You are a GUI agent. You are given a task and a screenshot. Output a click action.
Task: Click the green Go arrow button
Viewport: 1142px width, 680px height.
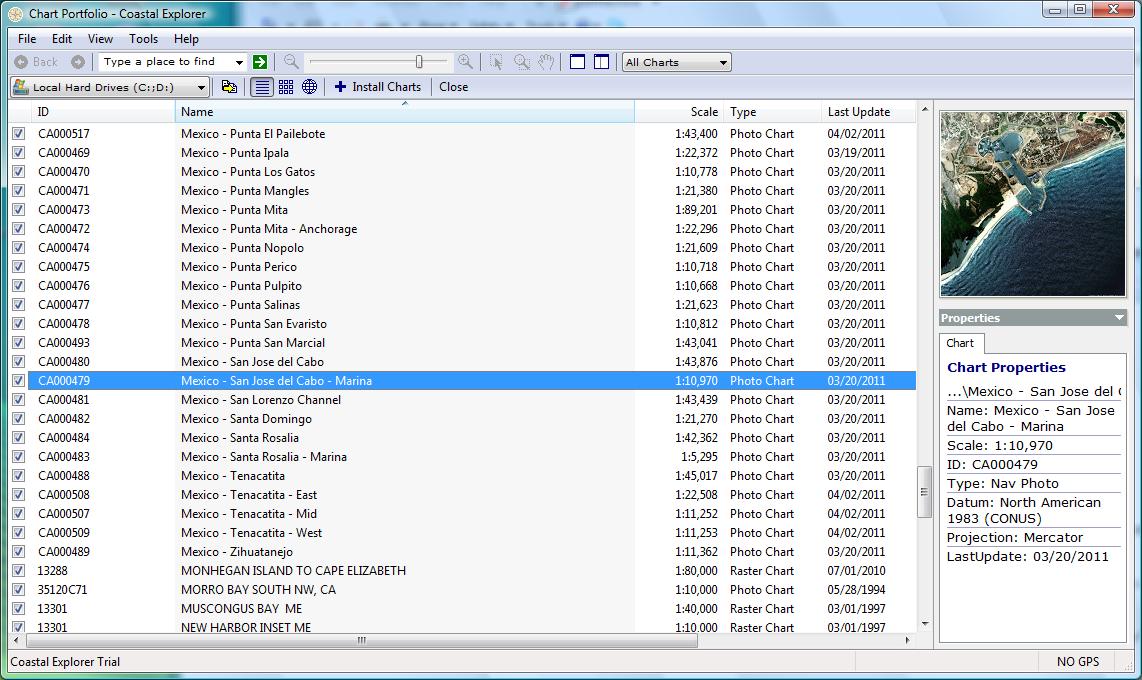click(x=260, y=63)
